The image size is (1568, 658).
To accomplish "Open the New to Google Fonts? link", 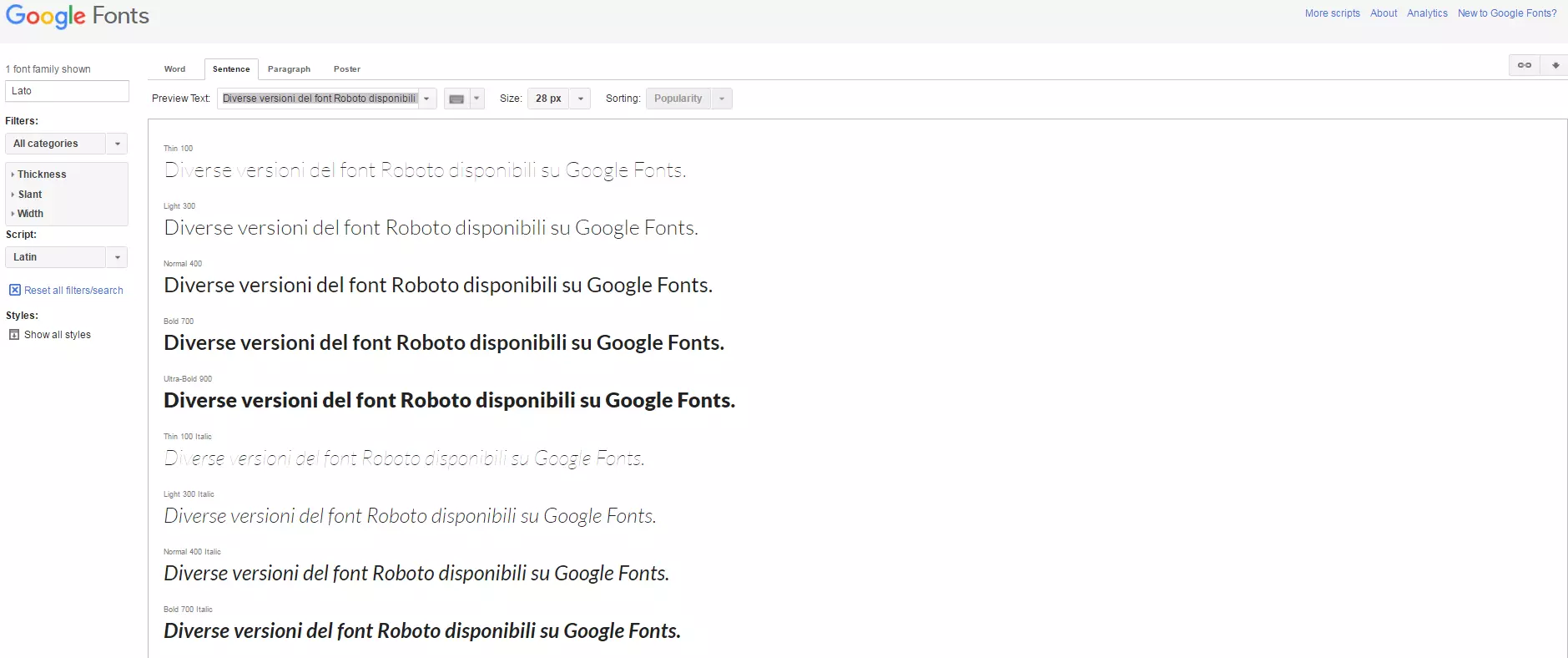I will [x=1507, y=13].
